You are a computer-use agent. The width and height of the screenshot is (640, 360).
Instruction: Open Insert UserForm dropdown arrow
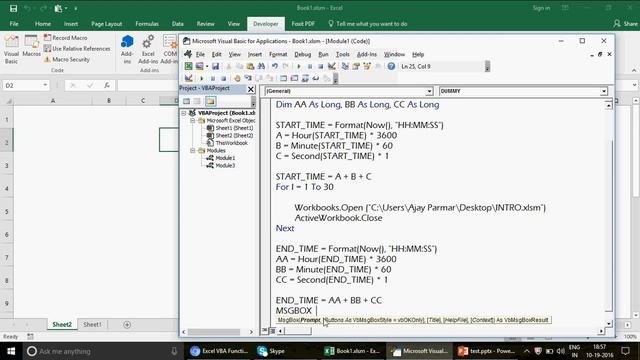(x=207, y=66)
